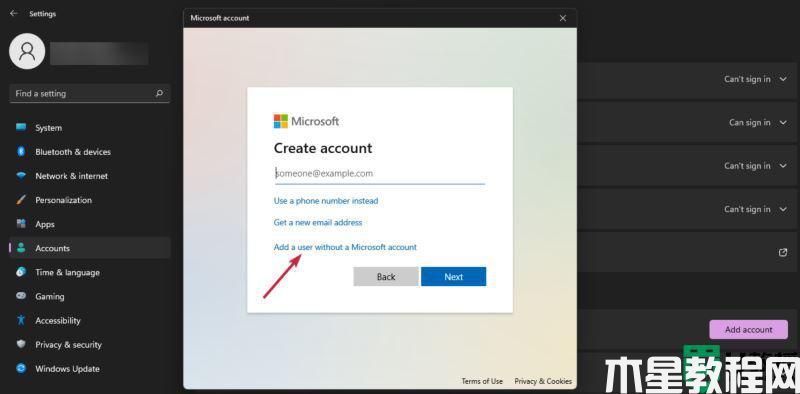Open Privacy & security settings
The image size is (800, 394).
click(90, 344)
